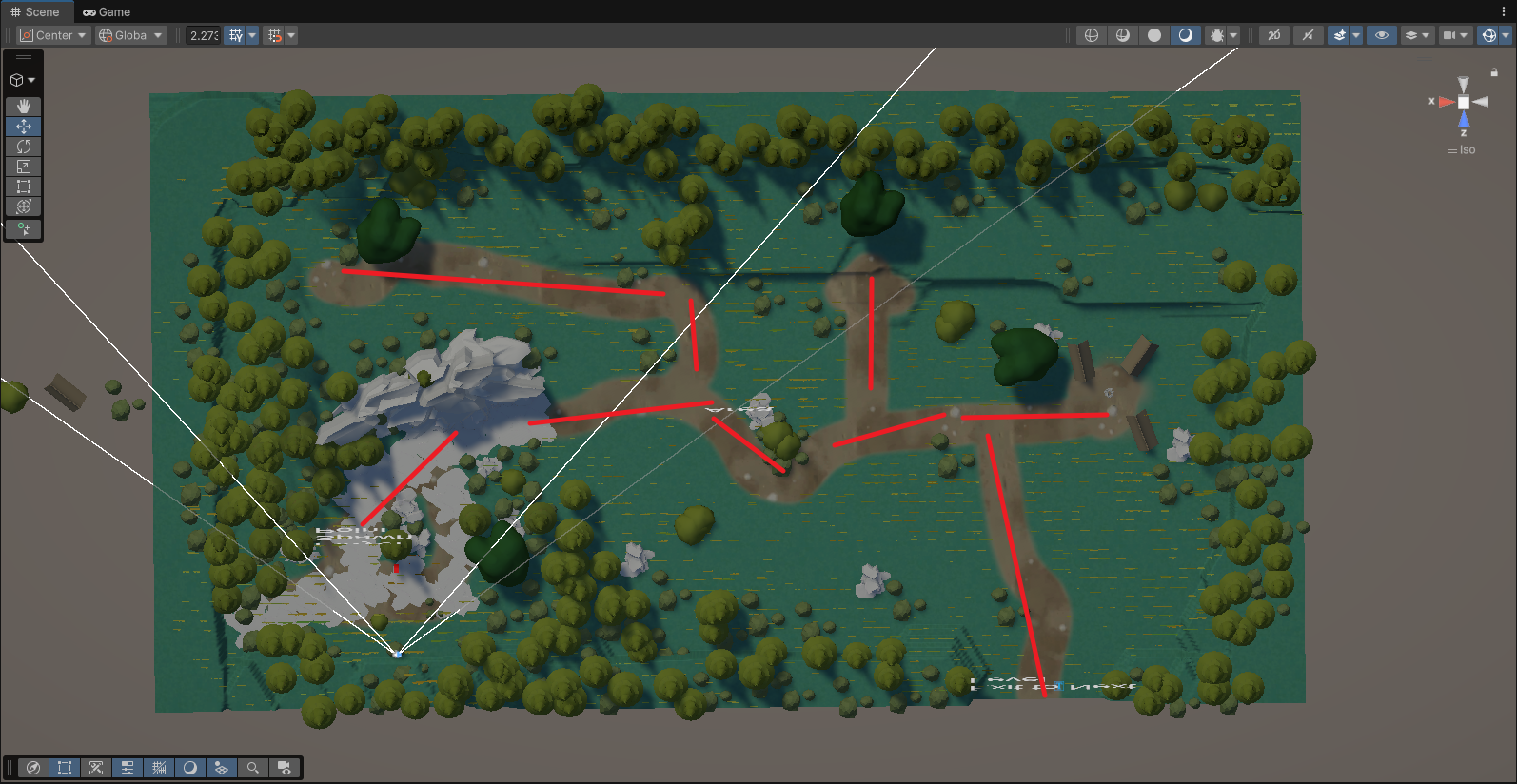Expand grid visibility options arrow

click(x=252, y=35)
